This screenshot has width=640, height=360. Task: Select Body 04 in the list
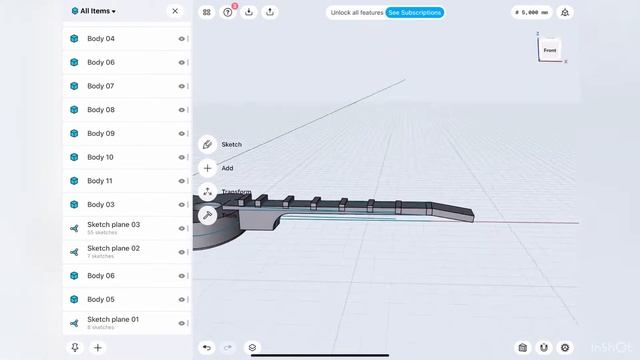127,39
